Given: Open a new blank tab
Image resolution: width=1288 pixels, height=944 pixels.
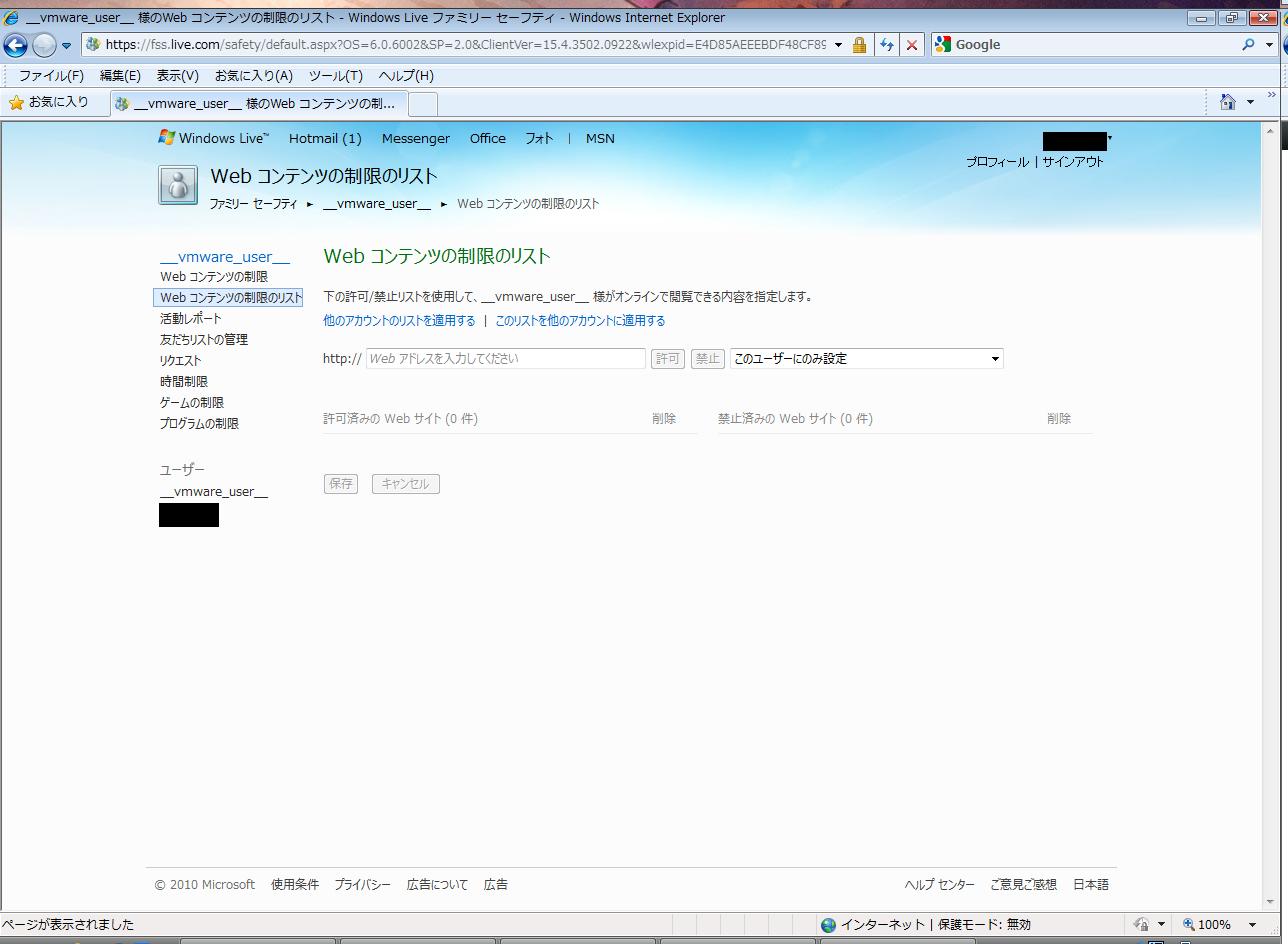Looking at the screenshot, I should click(423, 104).
